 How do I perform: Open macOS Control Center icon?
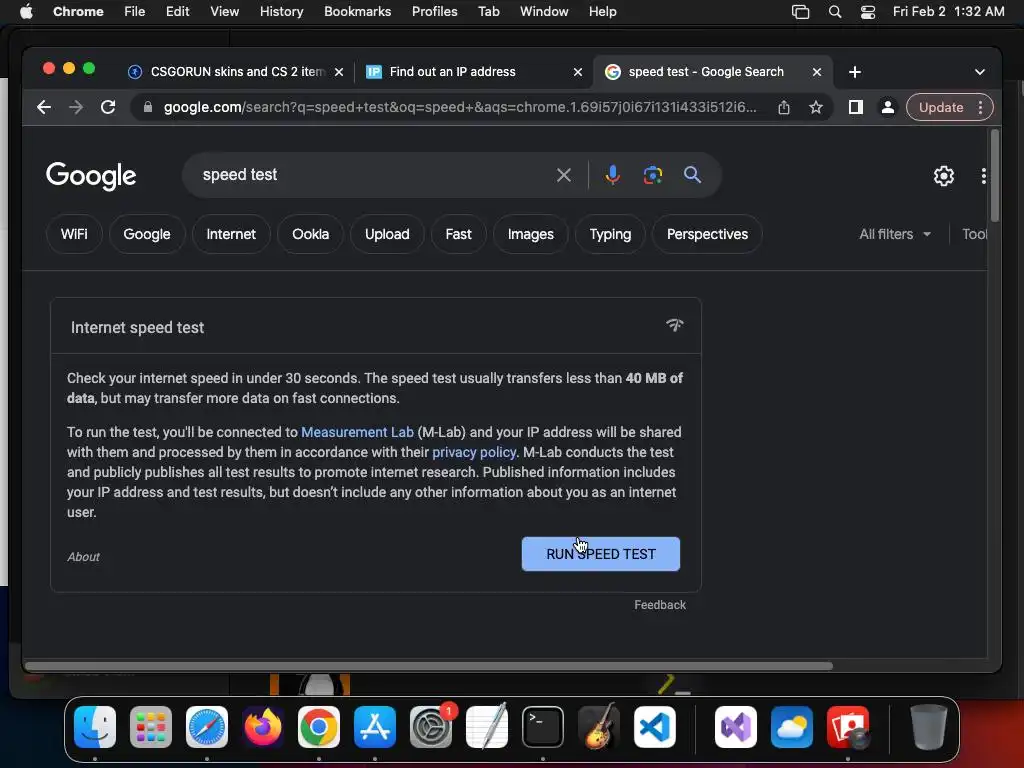point(868,12)
